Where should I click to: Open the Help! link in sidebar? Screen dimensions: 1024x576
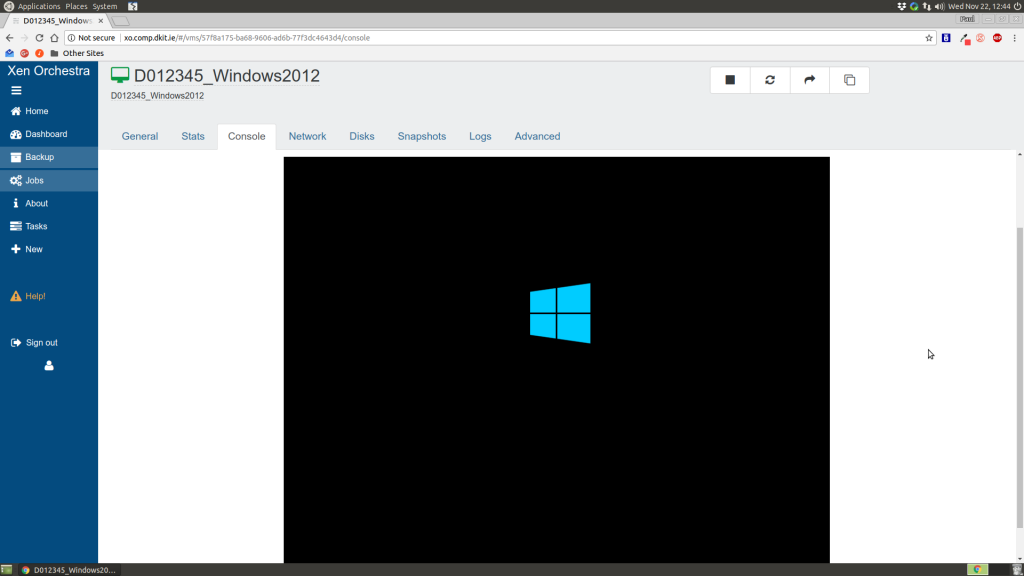tap(49, 296)
